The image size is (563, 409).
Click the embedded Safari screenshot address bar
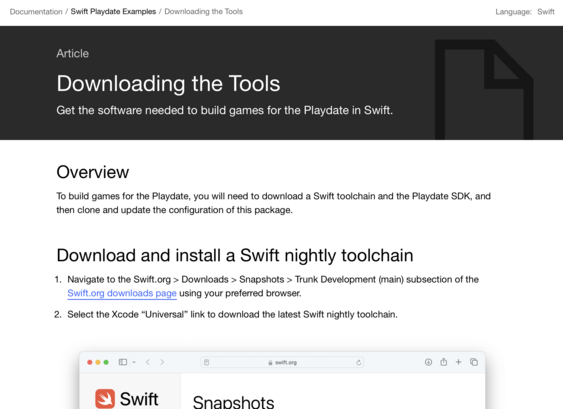pyautogui.click(x=282, y=362)
